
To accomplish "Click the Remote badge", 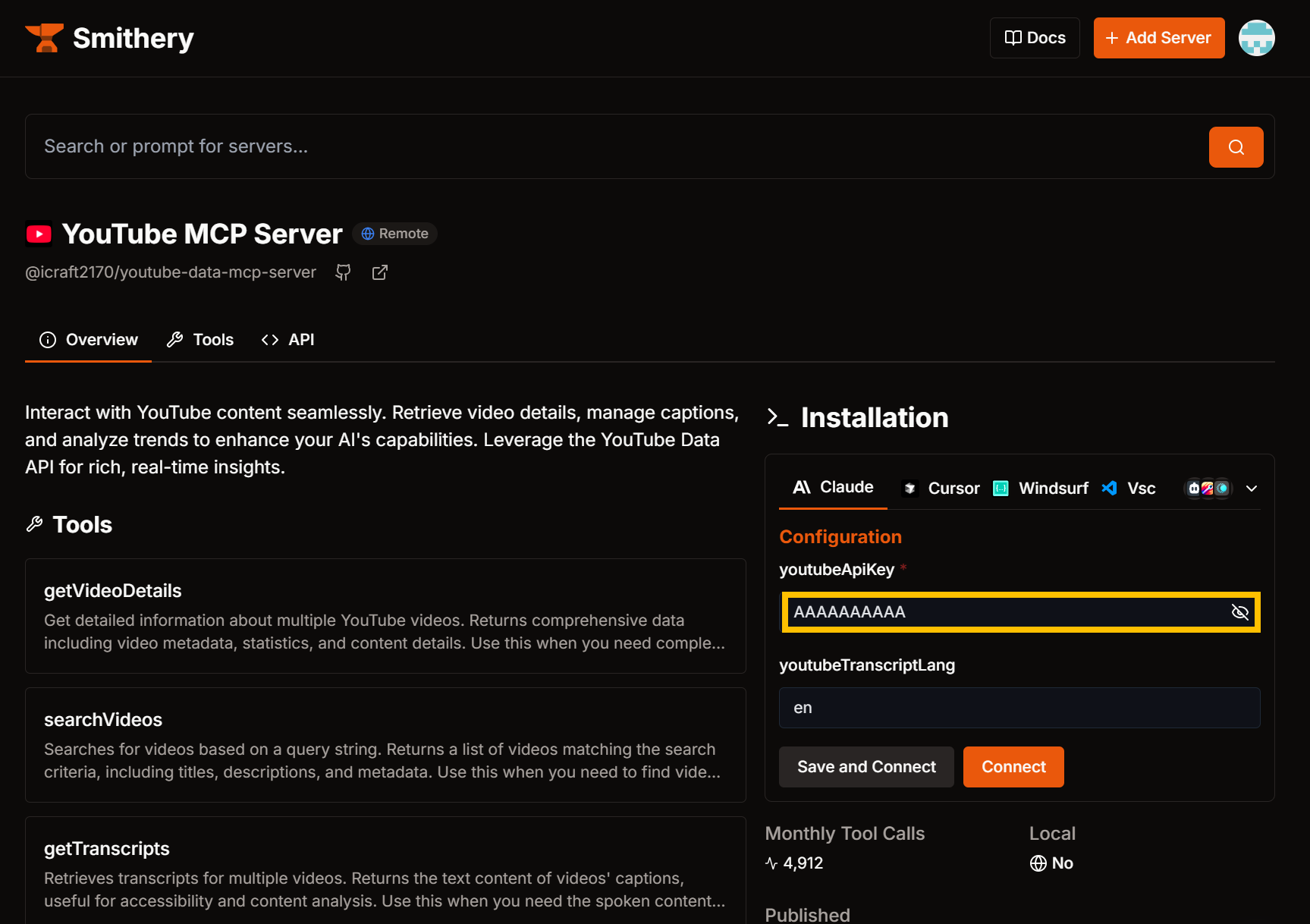I will [x=394, y=234].
